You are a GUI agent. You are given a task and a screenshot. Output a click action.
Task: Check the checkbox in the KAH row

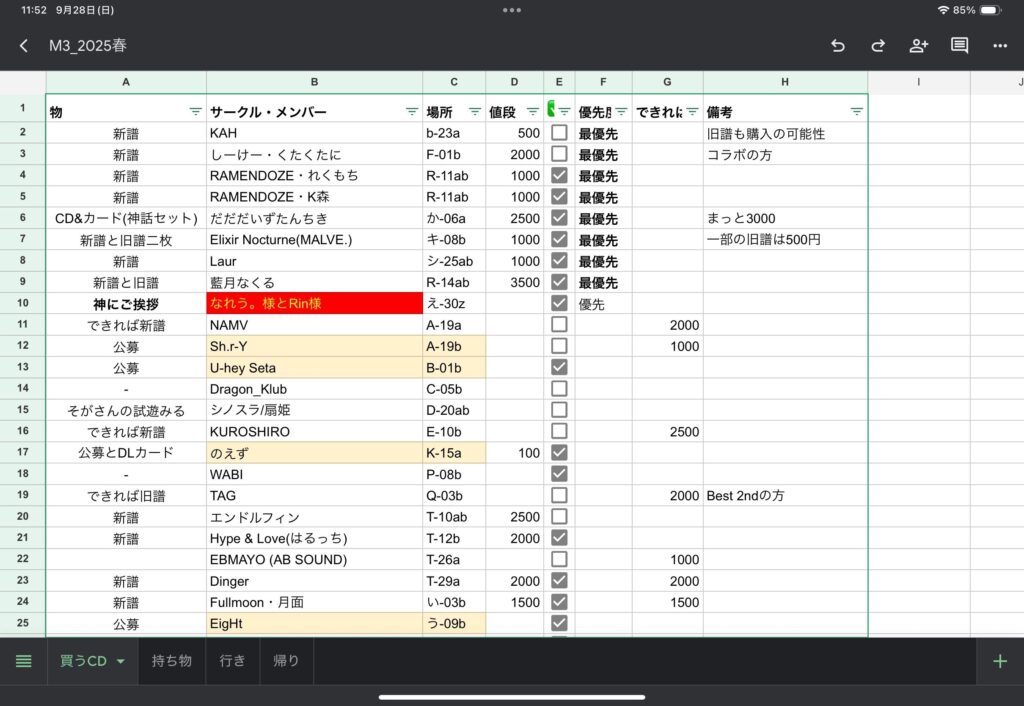tap(559, 133)
